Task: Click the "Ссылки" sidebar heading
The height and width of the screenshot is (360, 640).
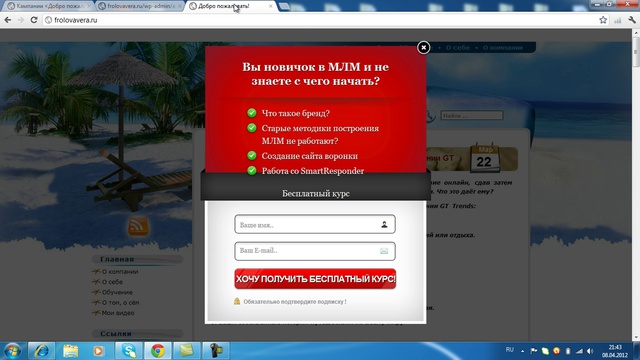Action: click(x=116, y=333)
